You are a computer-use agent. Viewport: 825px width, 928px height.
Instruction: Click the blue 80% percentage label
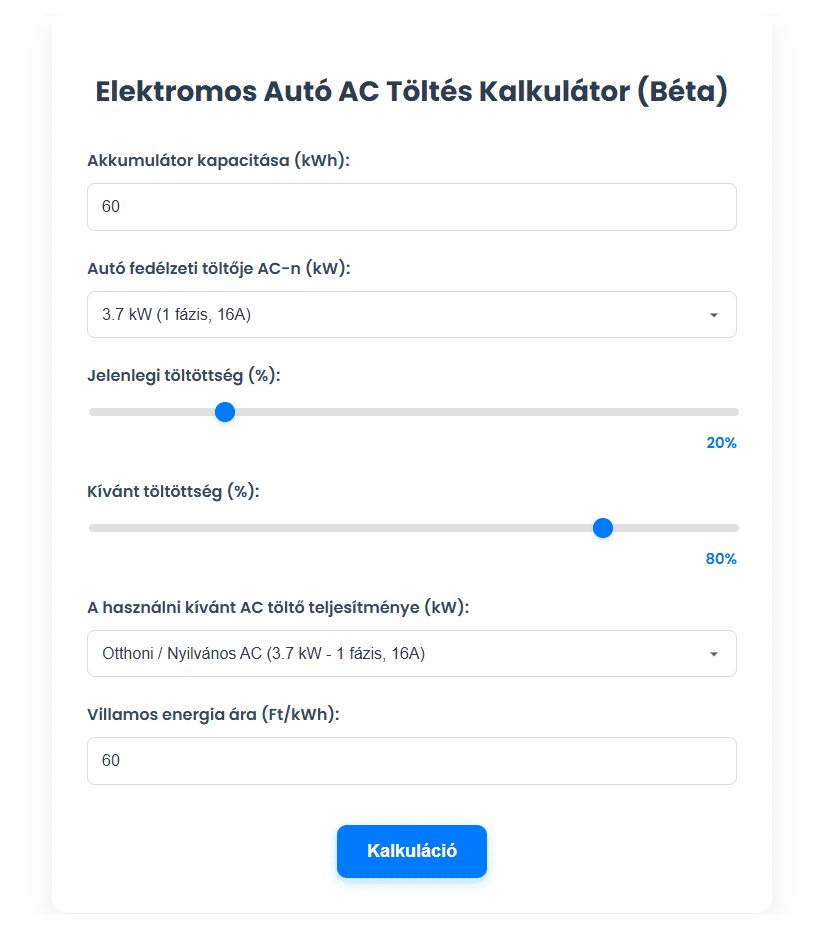[720, 558]
